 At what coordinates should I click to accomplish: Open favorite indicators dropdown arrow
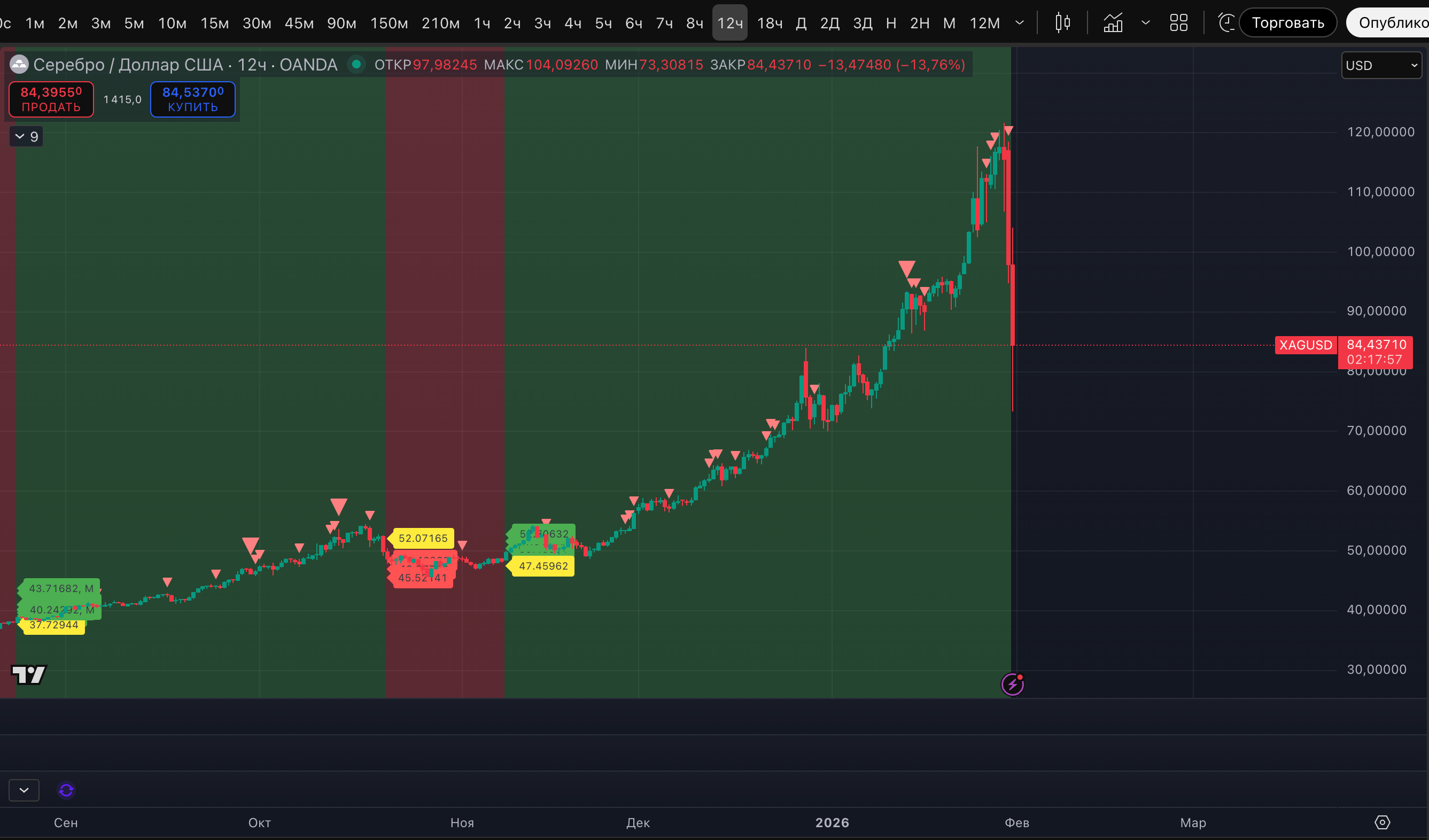pos(1145,22)
